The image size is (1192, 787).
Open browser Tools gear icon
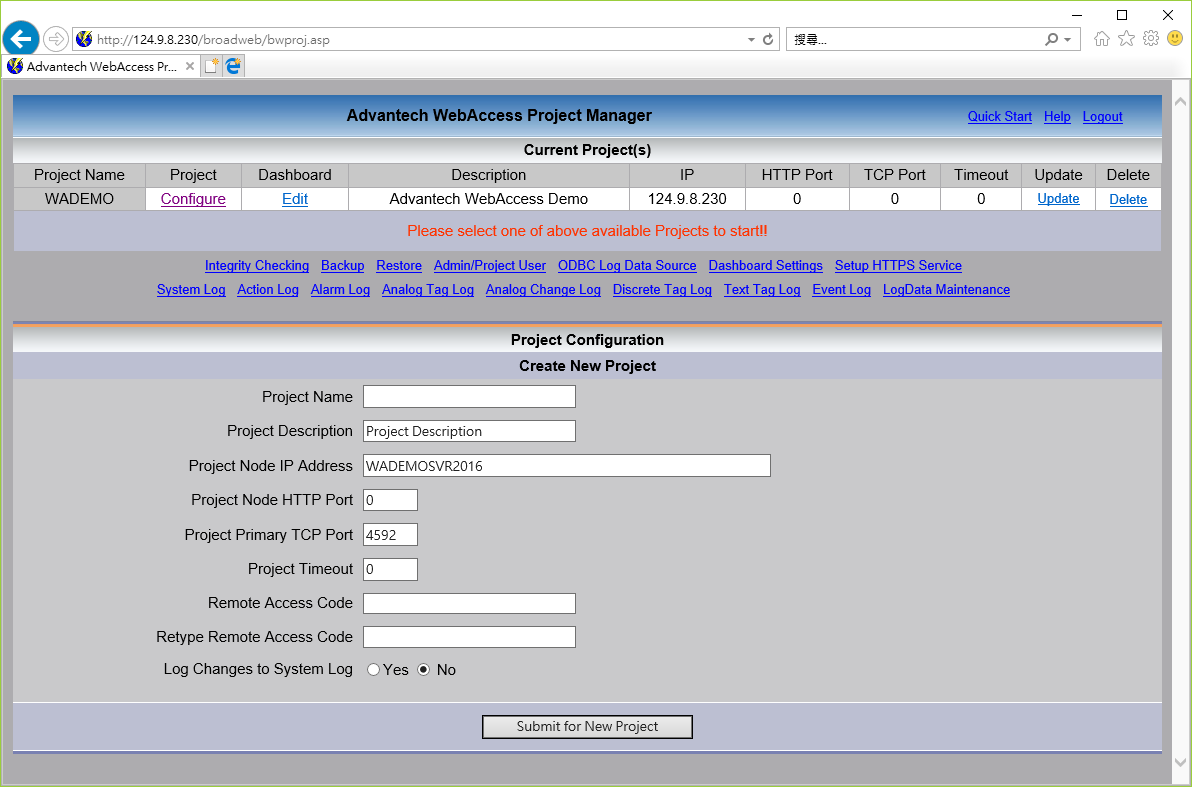(x=1151, y=39)
